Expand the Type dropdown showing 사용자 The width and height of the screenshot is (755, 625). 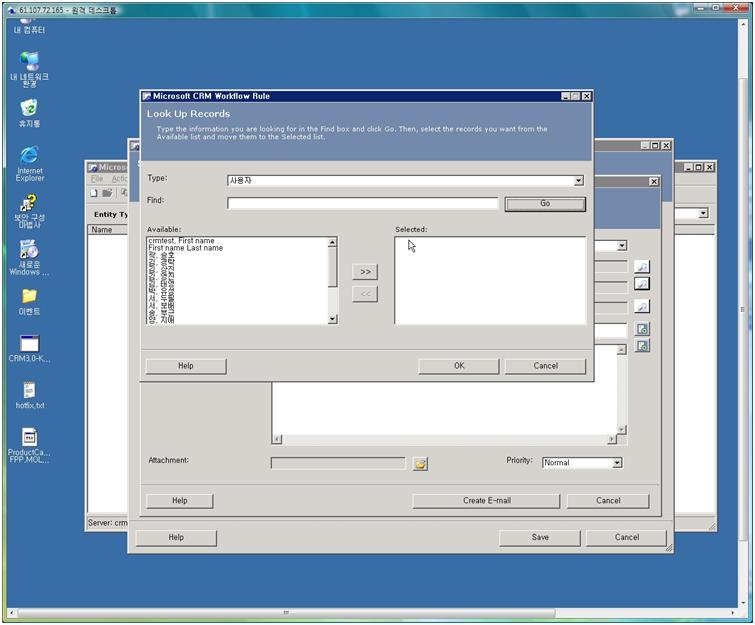point(578,181)
